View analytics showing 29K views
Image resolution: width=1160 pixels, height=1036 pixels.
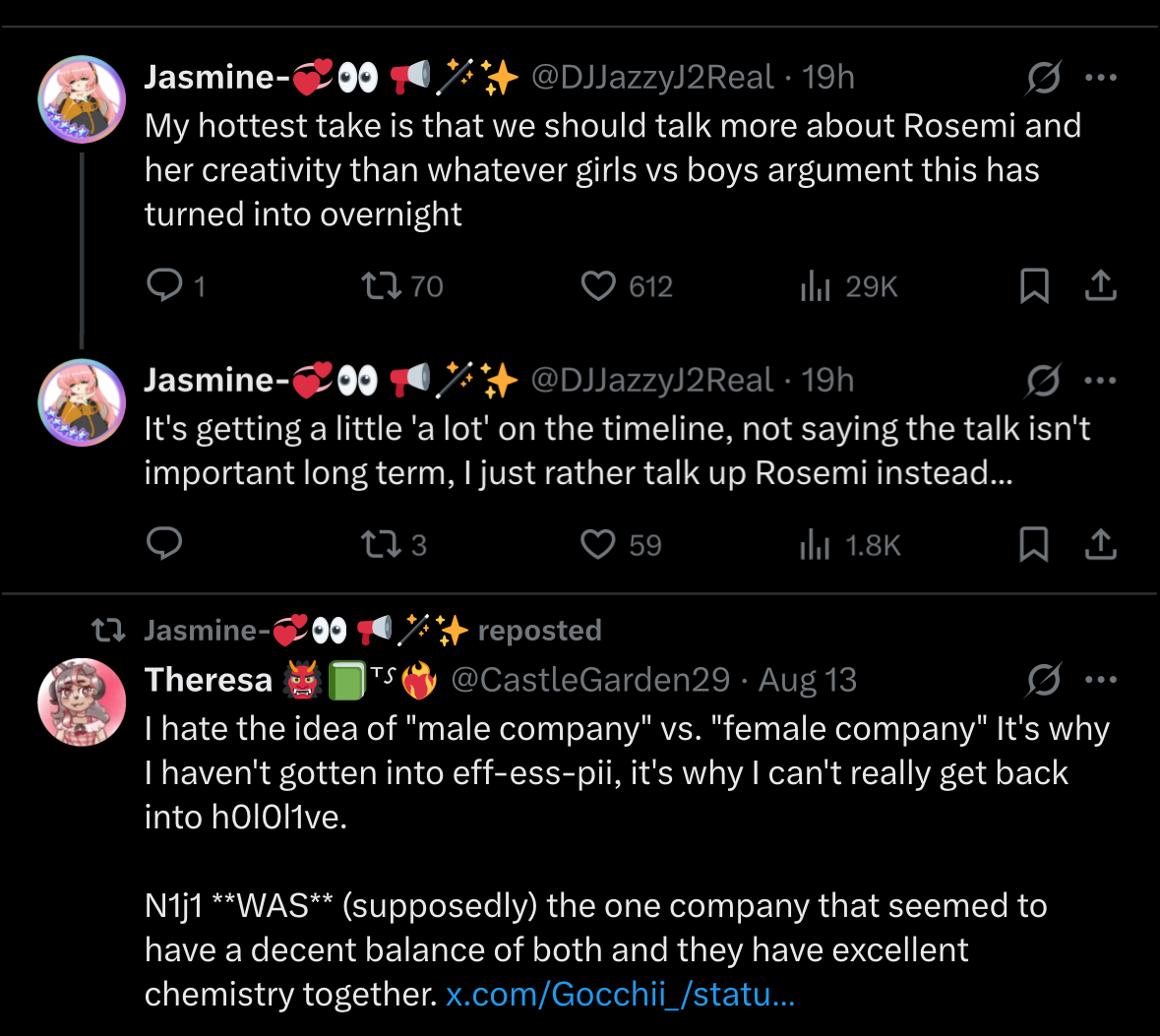[x=816, y=286]
